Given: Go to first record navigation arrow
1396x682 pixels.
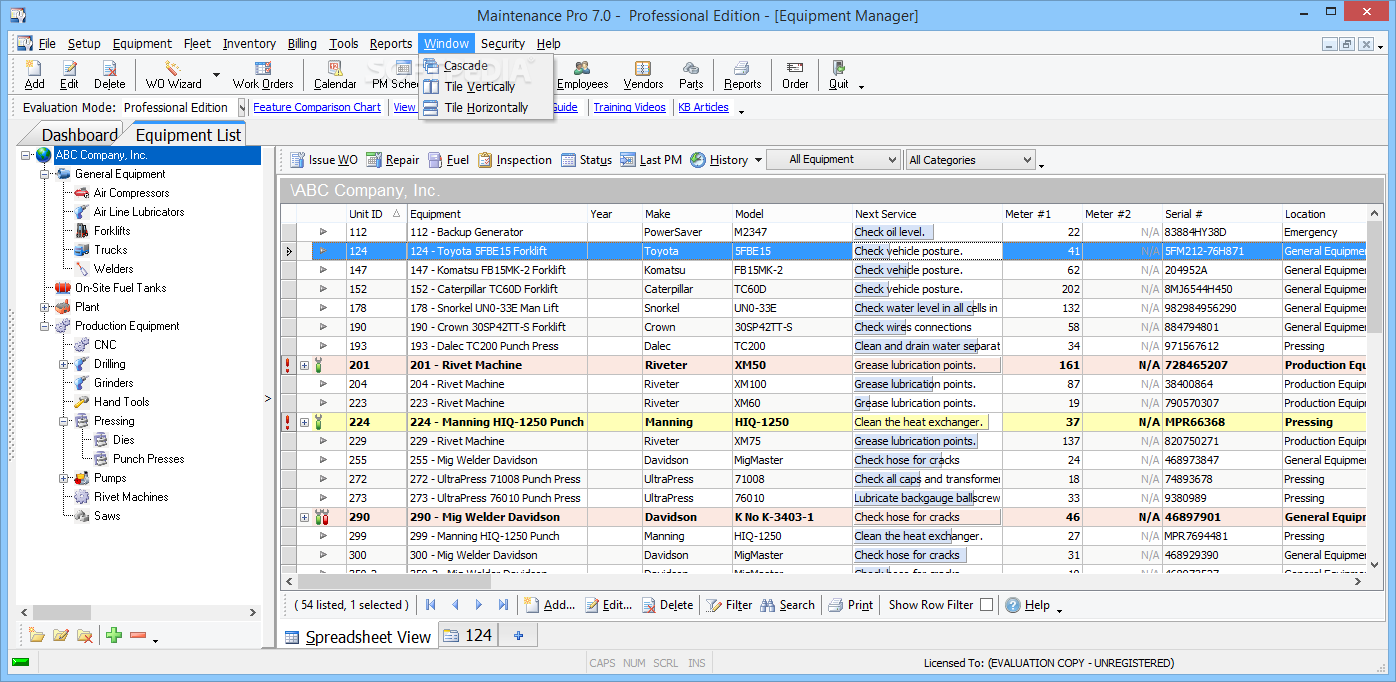Looking at the screenshot, I should coord(431,605).
